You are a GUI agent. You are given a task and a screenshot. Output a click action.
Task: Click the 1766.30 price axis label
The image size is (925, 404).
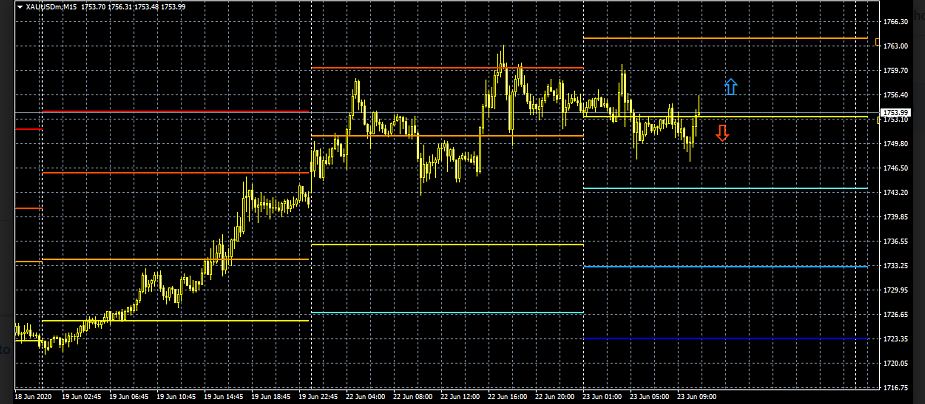coord(896,21)
